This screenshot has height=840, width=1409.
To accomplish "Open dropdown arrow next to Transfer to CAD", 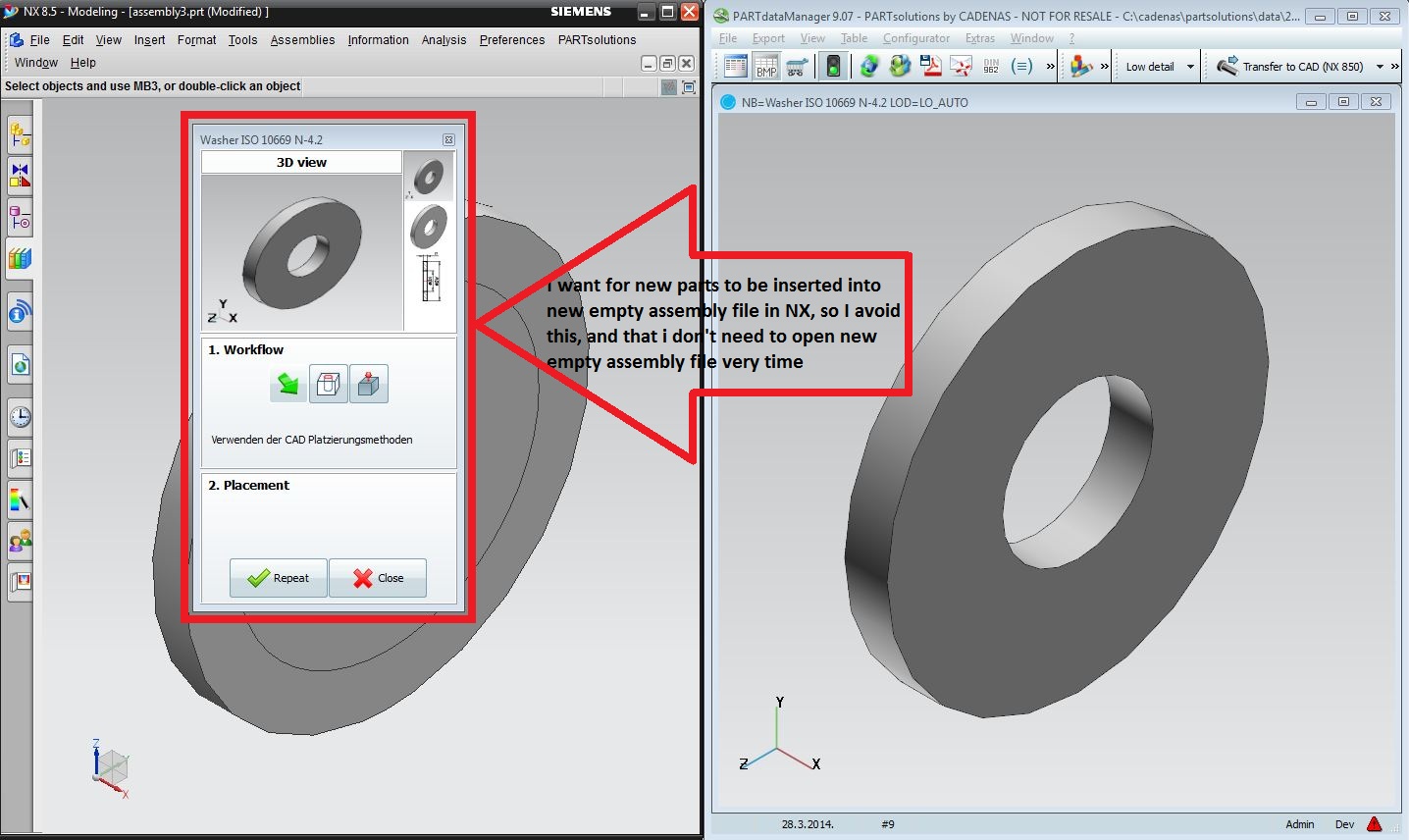I will pyautogui.click(x=1380, y=67).
